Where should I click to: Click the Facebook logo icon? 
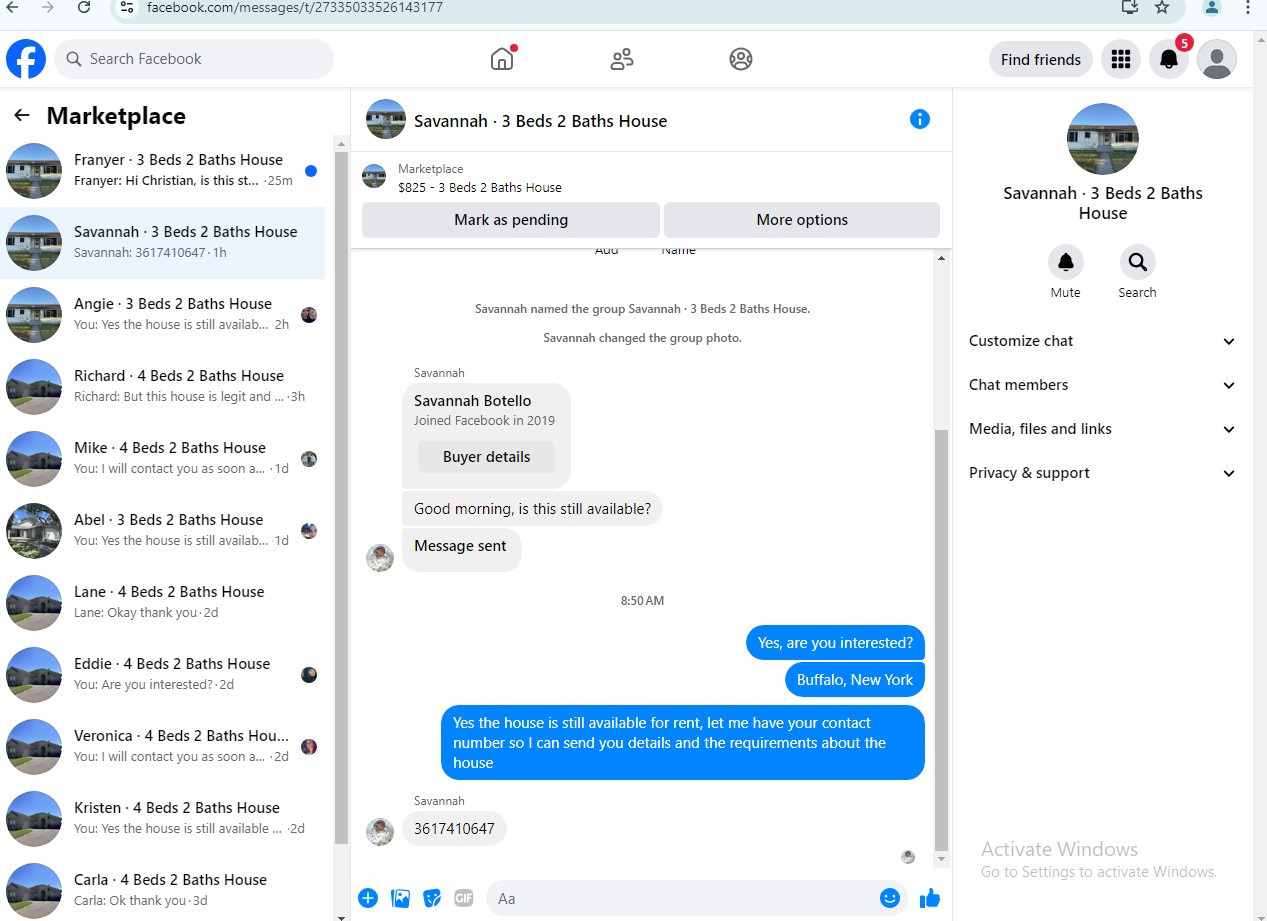tap(26, 59)
